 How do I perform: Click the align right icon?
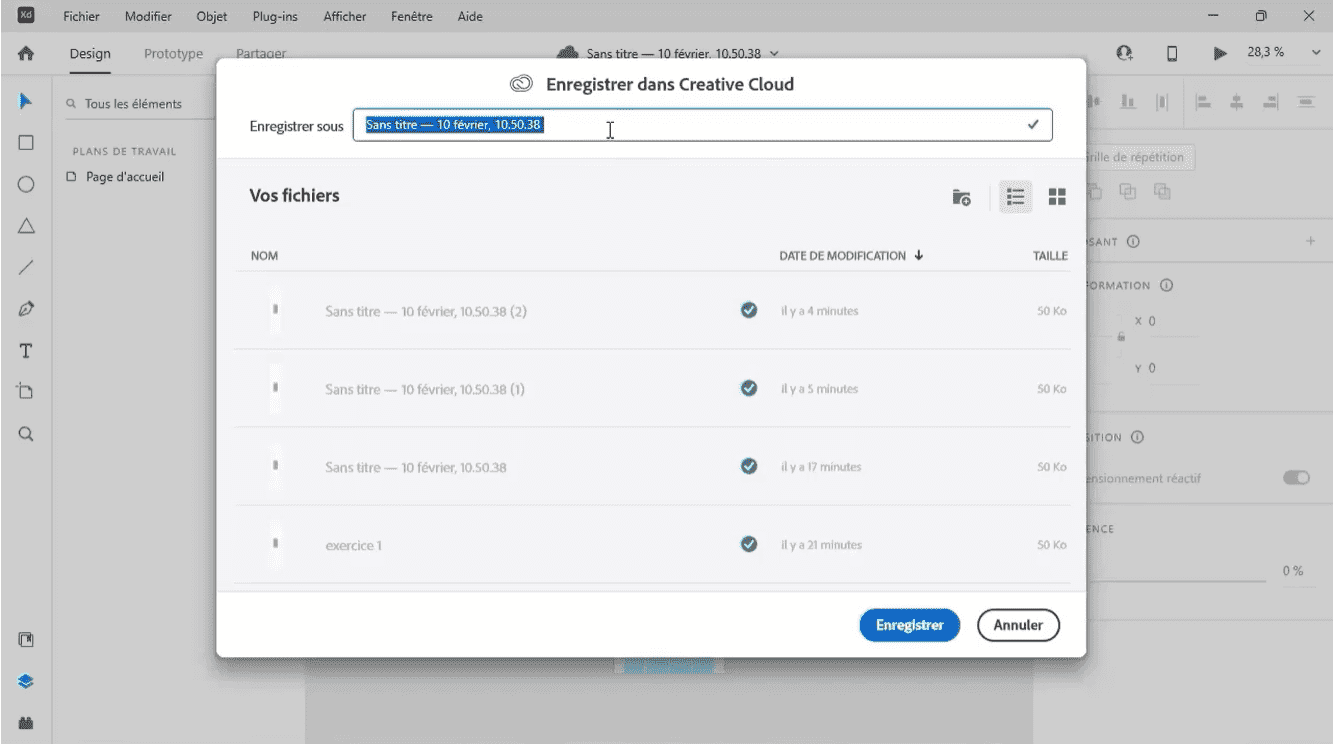1271,101
